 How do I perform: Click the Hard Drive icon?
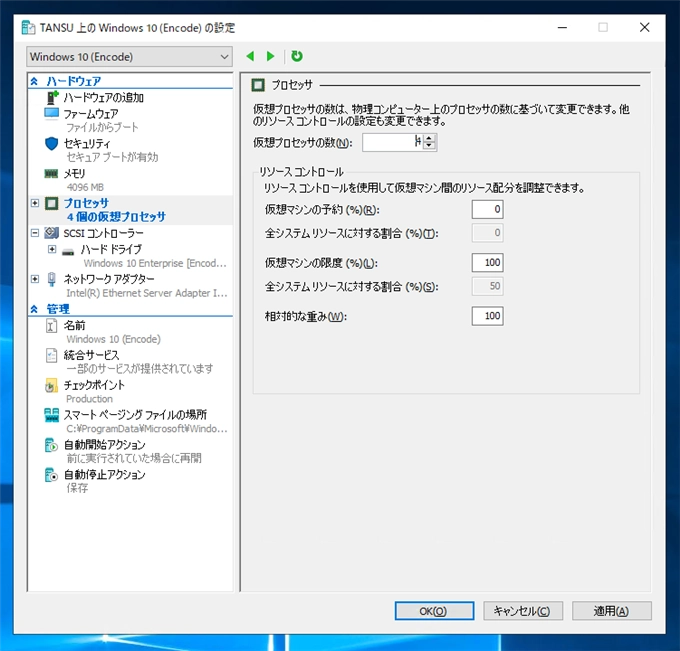68,252
